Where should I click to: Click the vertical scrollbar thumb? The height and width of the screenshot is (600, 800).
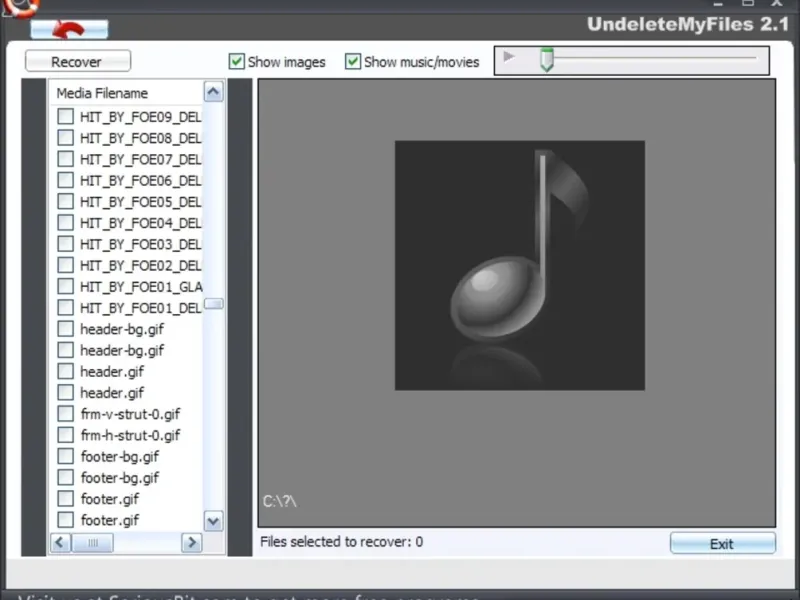pos(213,304)
